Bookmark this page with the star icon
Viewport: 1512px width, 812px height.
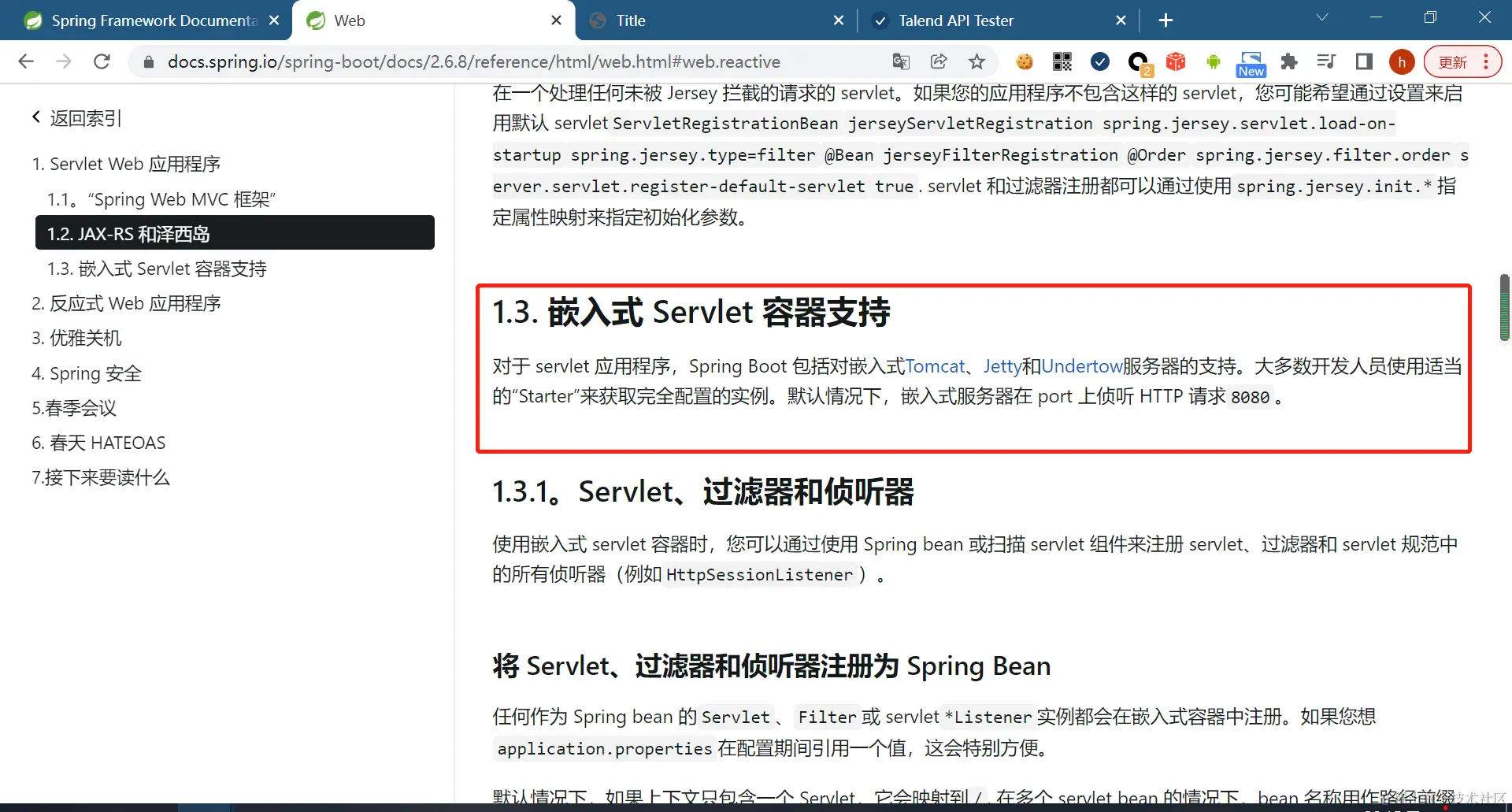[x=976, y=61]
